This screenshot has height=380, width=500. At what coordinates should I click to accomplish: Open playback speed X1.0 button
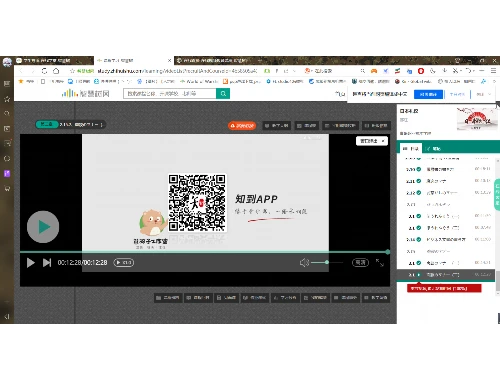click(124, 263)
